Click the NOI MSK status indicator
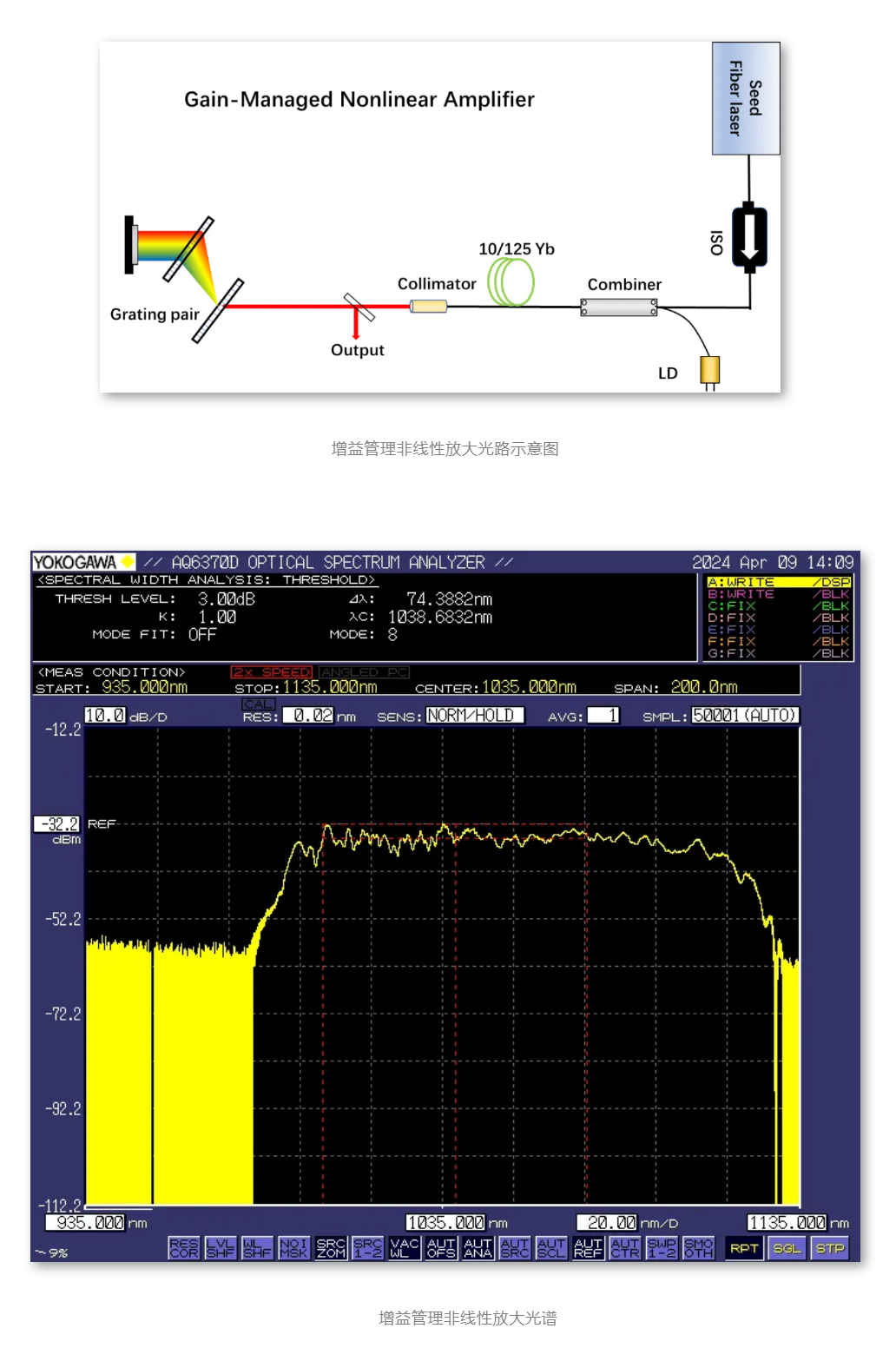 pyautogui.click(x=293, y=1248)
